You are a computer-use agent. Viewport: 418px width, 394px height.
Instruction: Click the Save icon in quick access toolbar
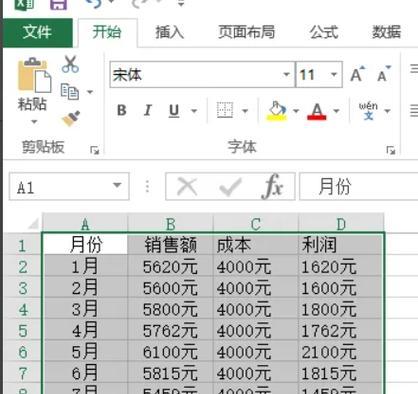click(x=59, y=4)
